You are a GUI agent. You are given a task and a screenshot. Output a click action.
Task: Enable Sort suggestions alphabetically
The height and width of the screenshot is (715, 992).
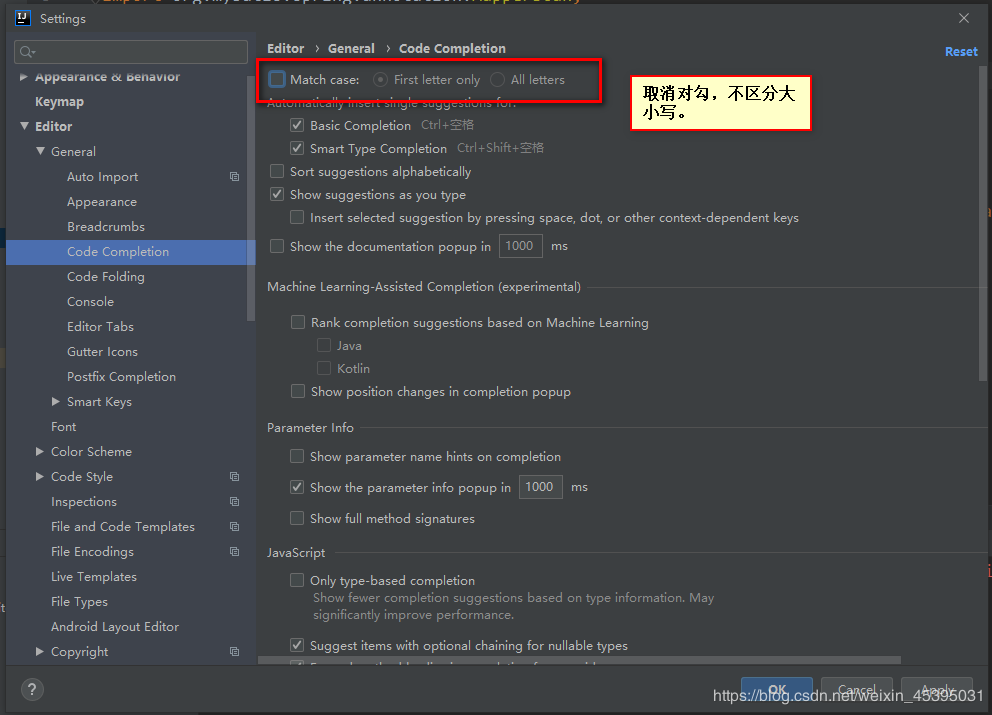276,171
